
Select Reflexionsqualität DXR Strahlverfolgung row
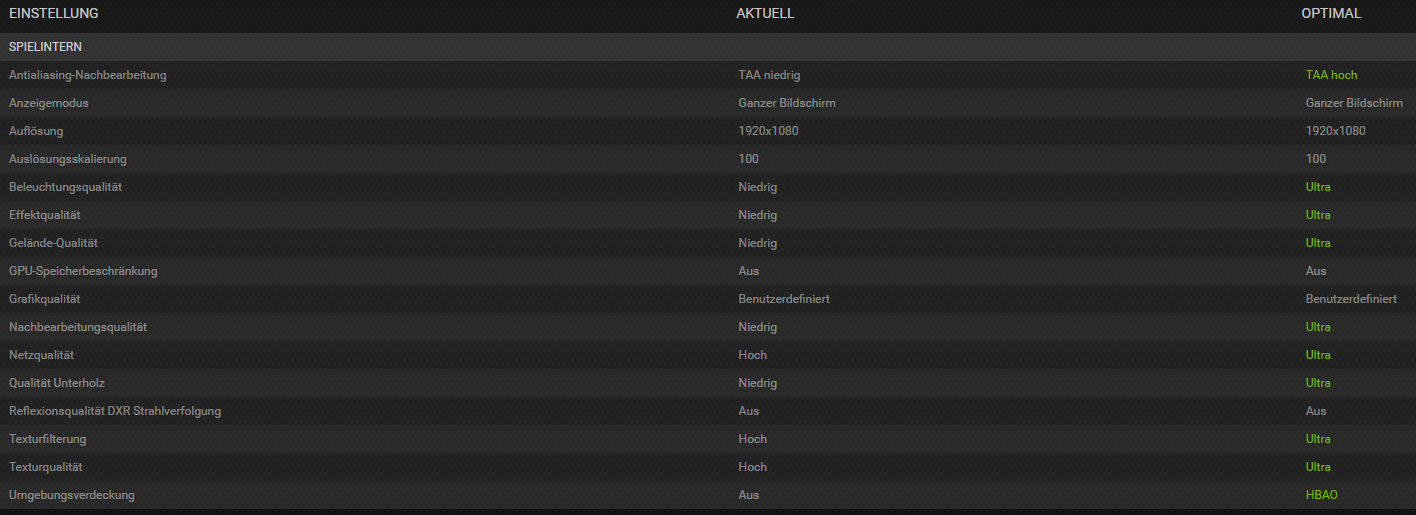tap(708, 411)
